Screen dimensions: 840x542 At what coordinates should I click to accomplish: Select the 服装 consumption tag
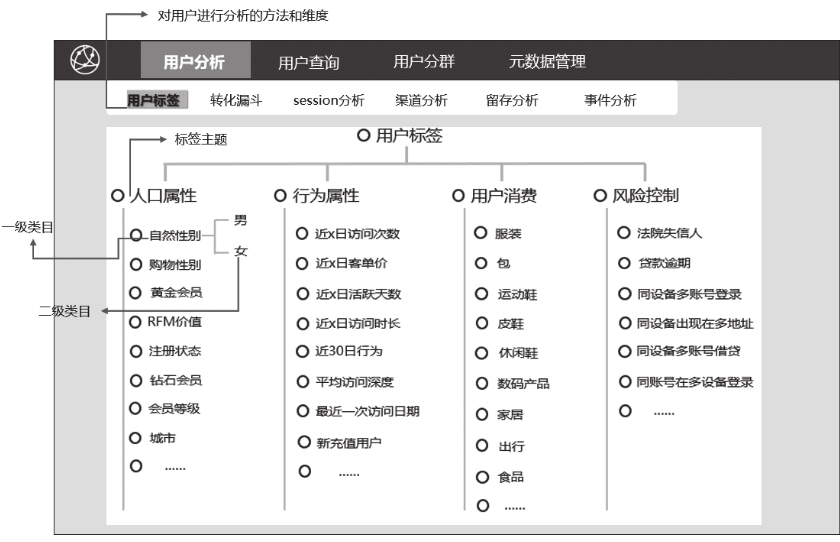498,233
